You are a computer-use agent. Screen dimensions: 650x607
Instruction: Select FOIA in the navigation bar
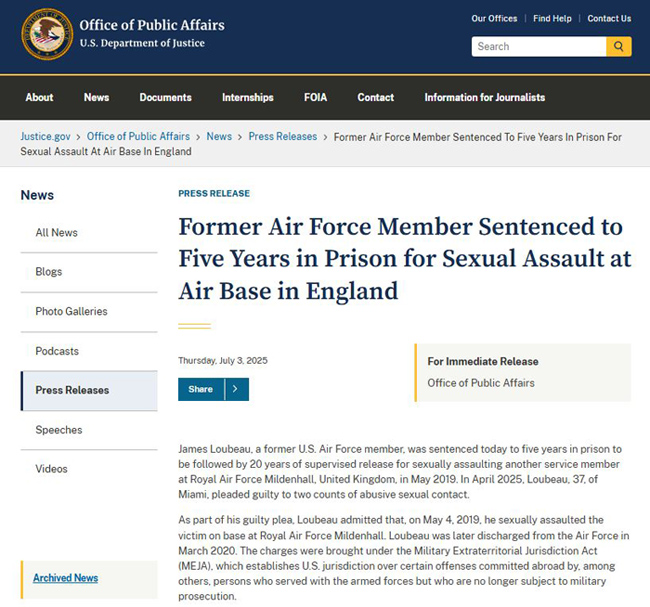point(315,97)
